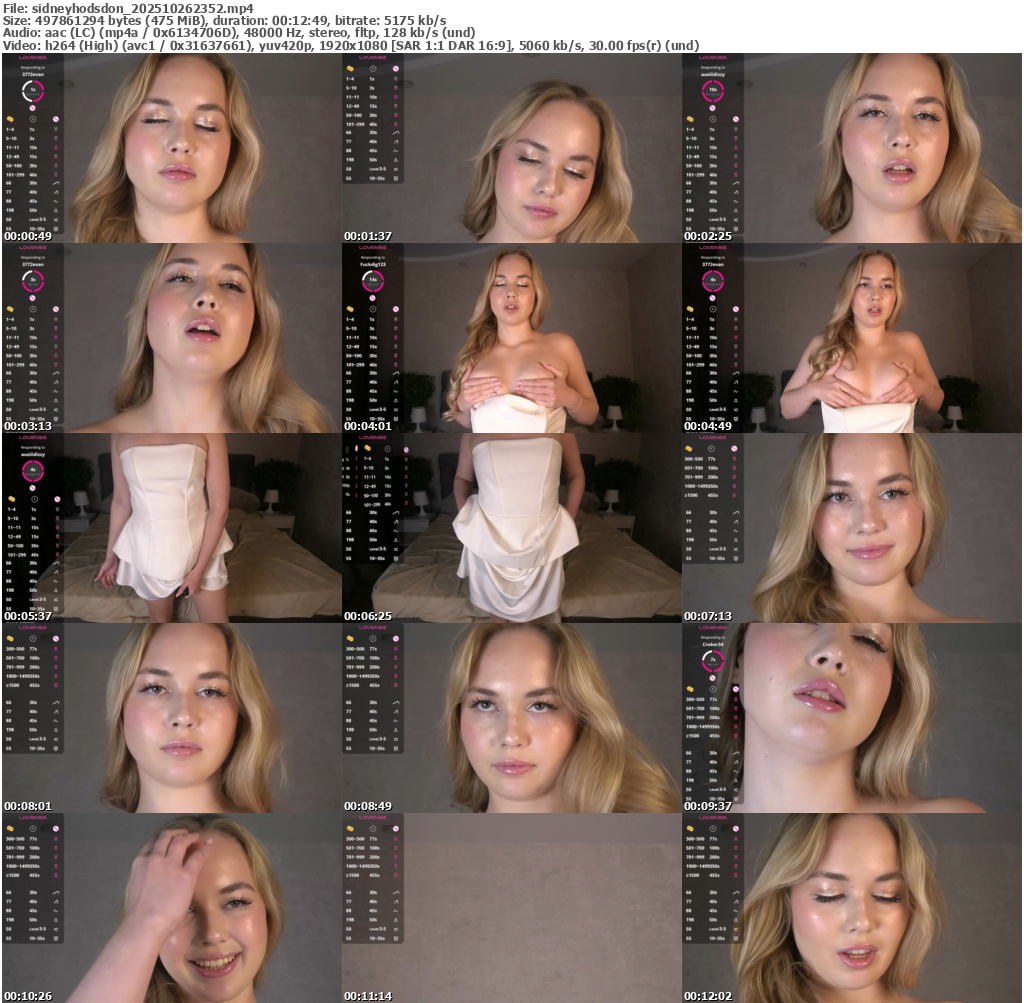
Task: Select the frame at 00:11:14
Action: point(511,908)
